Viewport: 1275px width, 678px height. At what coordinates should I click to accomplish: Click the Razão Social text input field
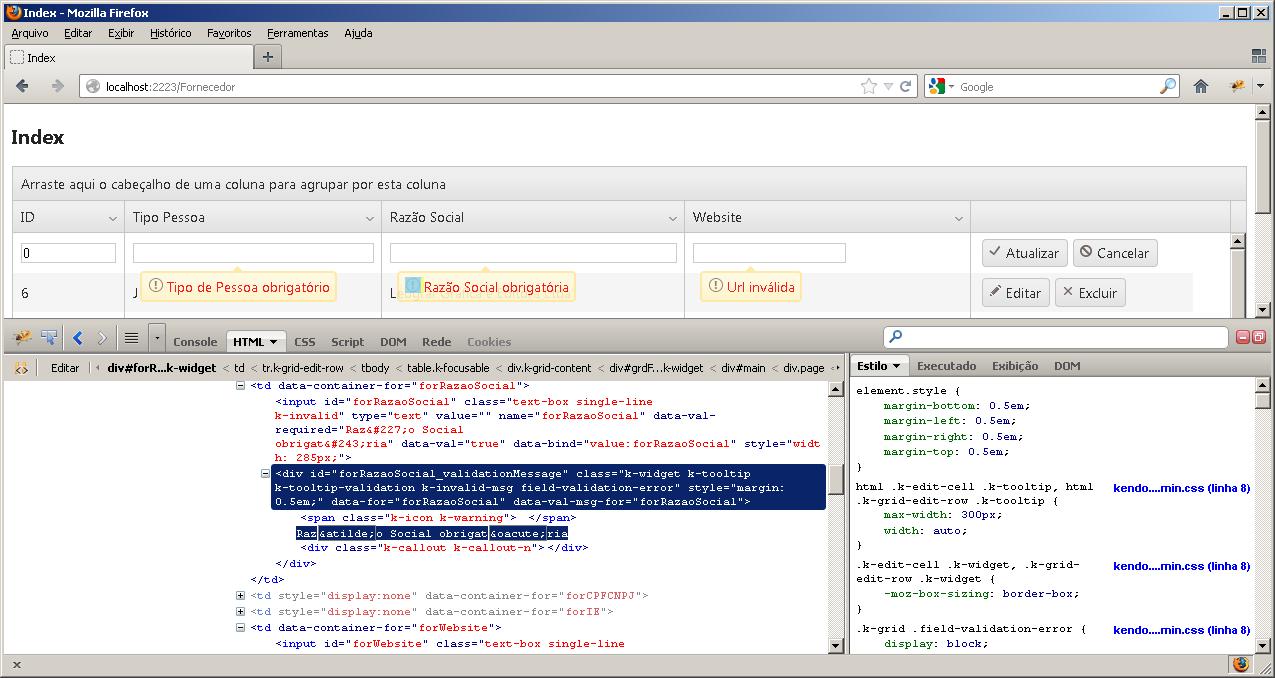[x=532, y=253]
